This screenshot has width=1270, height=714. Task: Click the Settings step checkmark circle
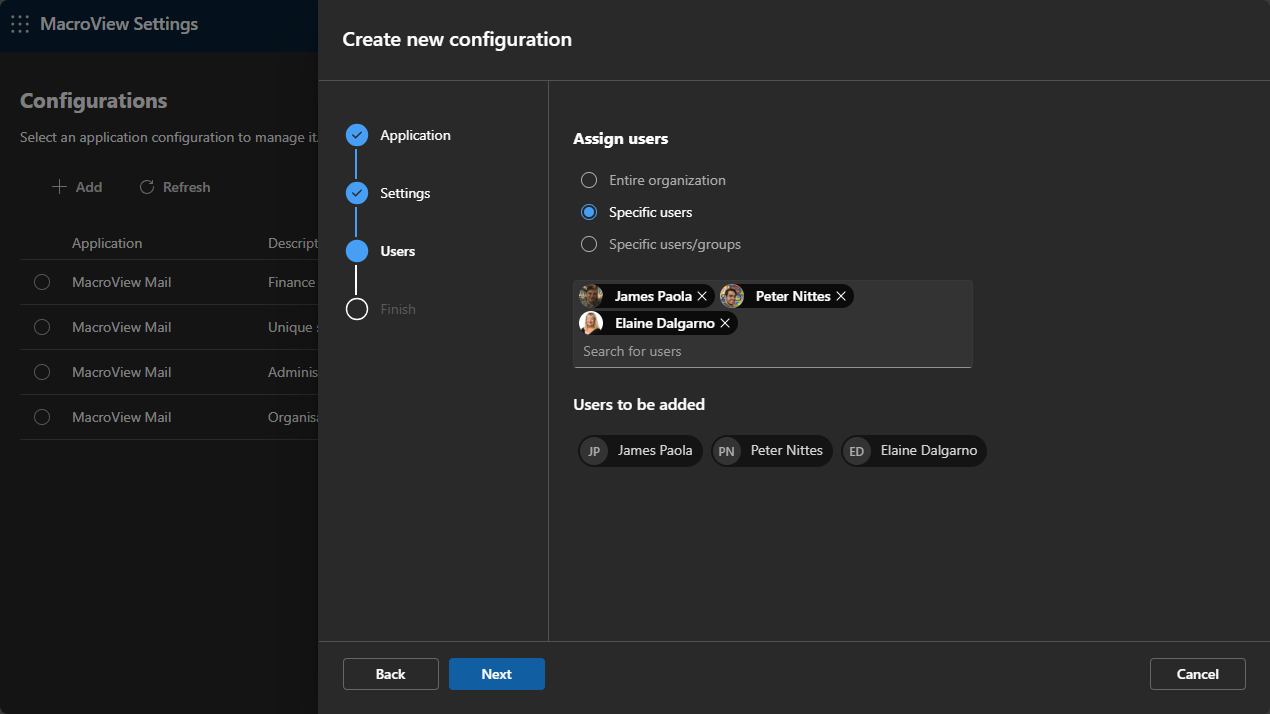pos(357,193)
